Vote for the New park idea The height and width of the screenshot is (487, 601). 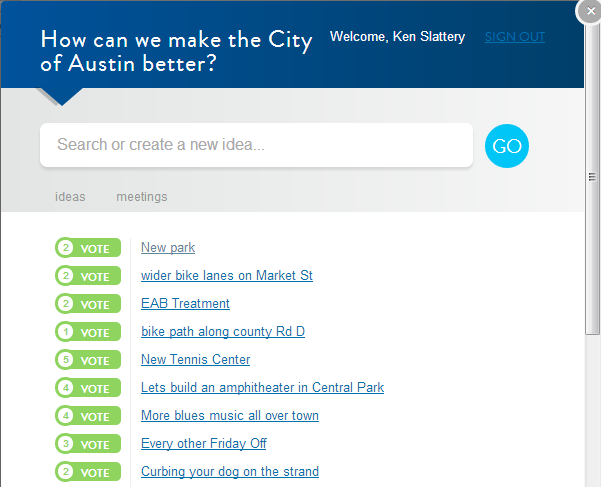(88, 248)
